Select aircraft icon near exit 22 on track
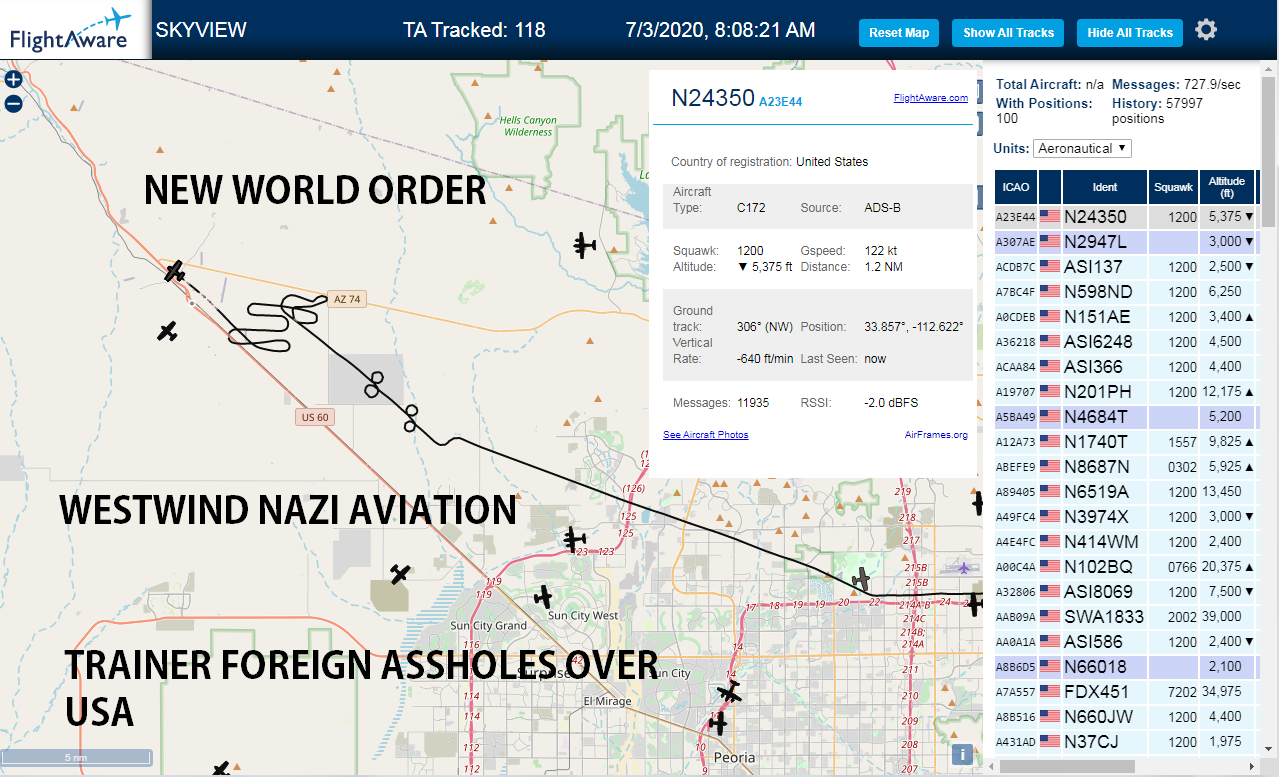1279x777 pixels. tap(860, 578)
